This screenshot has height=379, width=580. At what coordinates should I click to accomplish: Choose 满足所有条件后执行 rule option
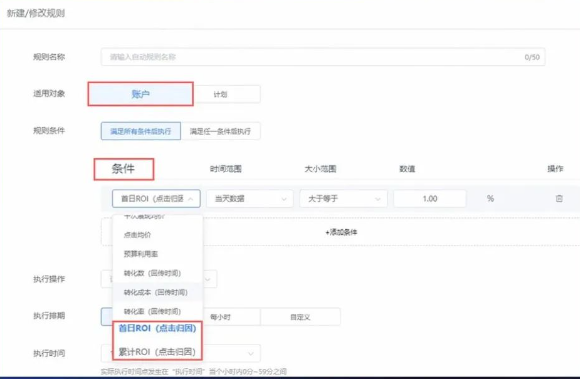point(141,131)
